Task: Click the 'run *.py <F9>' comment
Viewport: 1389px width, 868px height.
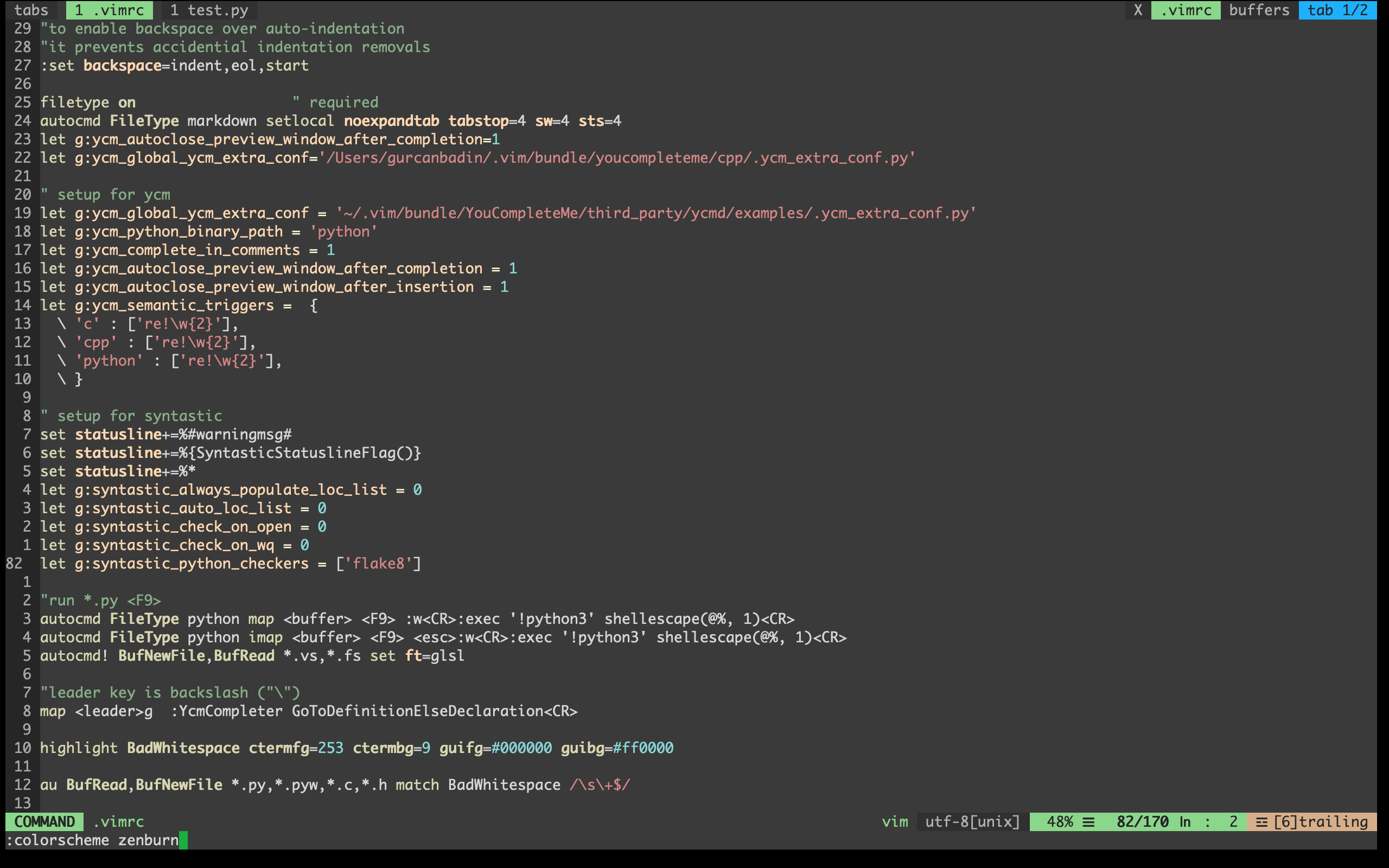Action: [x=100, y=600]
